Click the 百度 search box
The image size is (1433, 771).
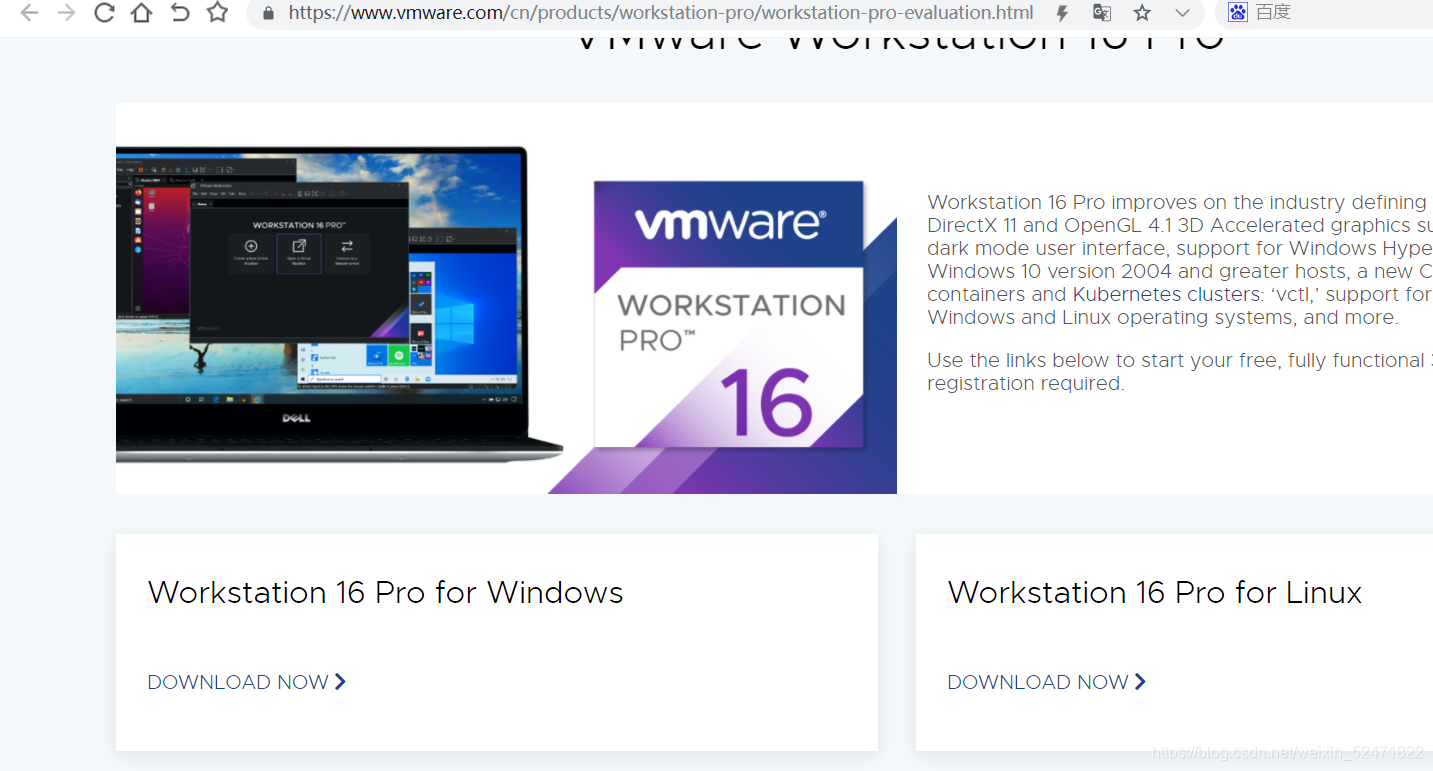coord(1324,13)
